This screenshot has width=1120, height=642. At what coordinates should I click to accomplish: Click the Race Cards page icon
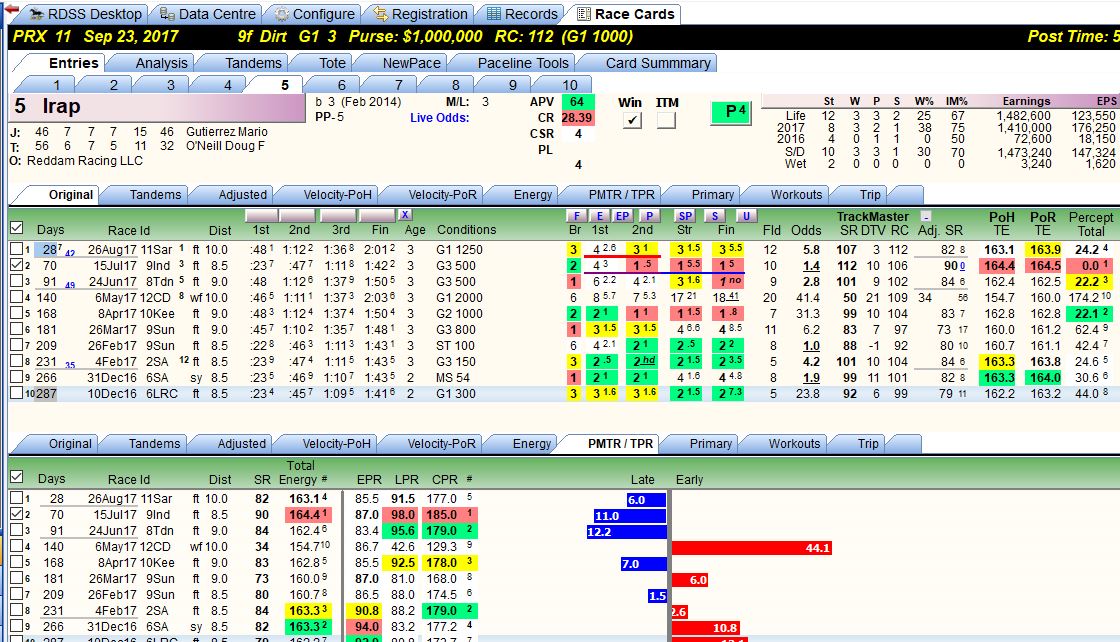pyautogui.click(x=584, y=14)
